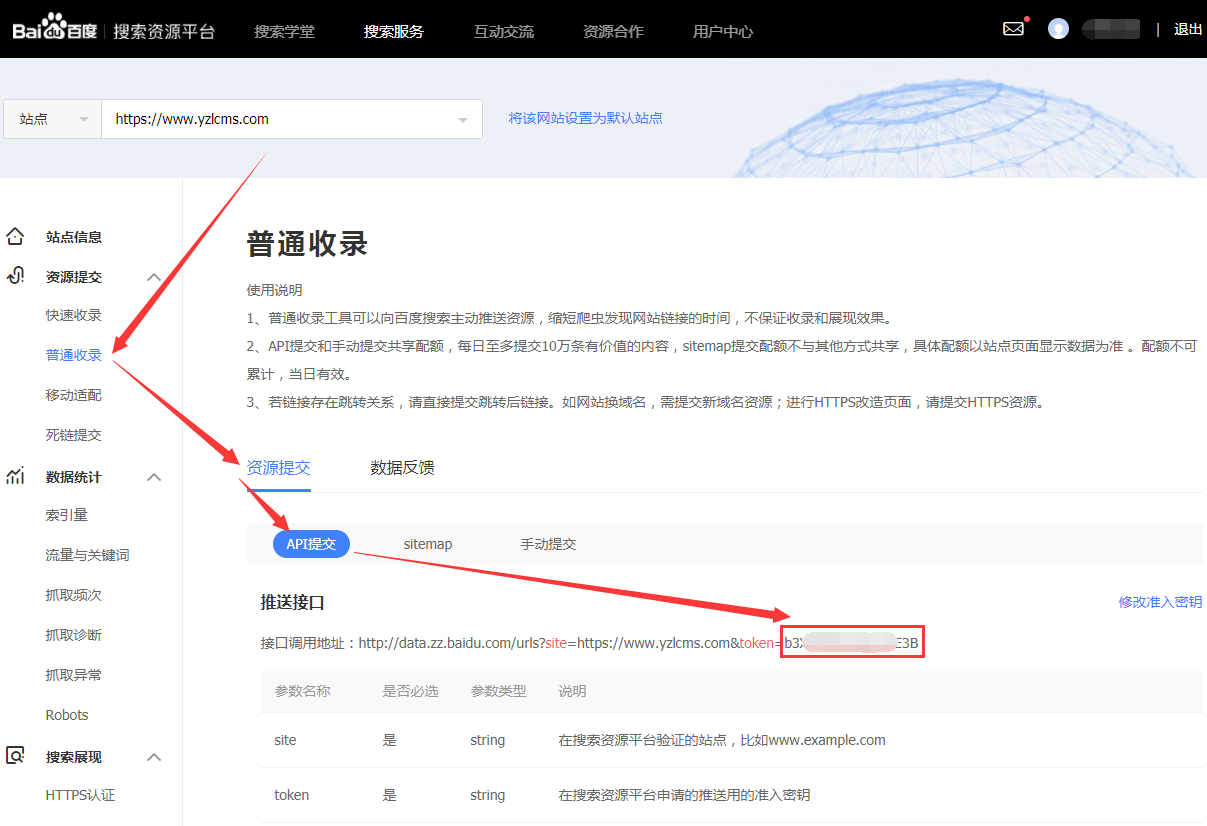Open 抓取异常 in sidebar
The height and width of the screenshot is (826, 1207).
[74, 675]
